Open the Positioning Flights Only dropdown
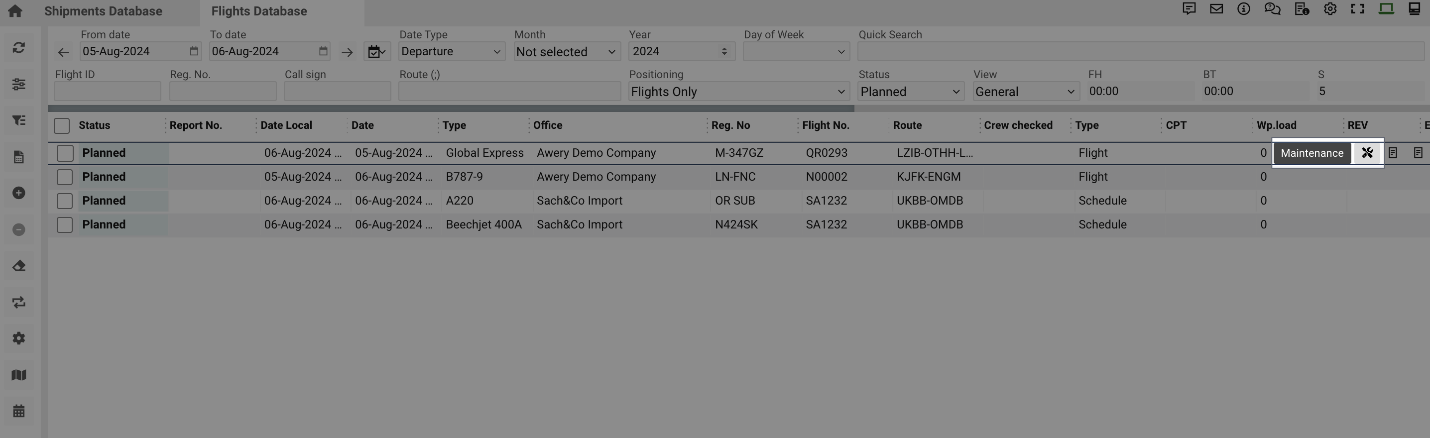 coord(738,91)
